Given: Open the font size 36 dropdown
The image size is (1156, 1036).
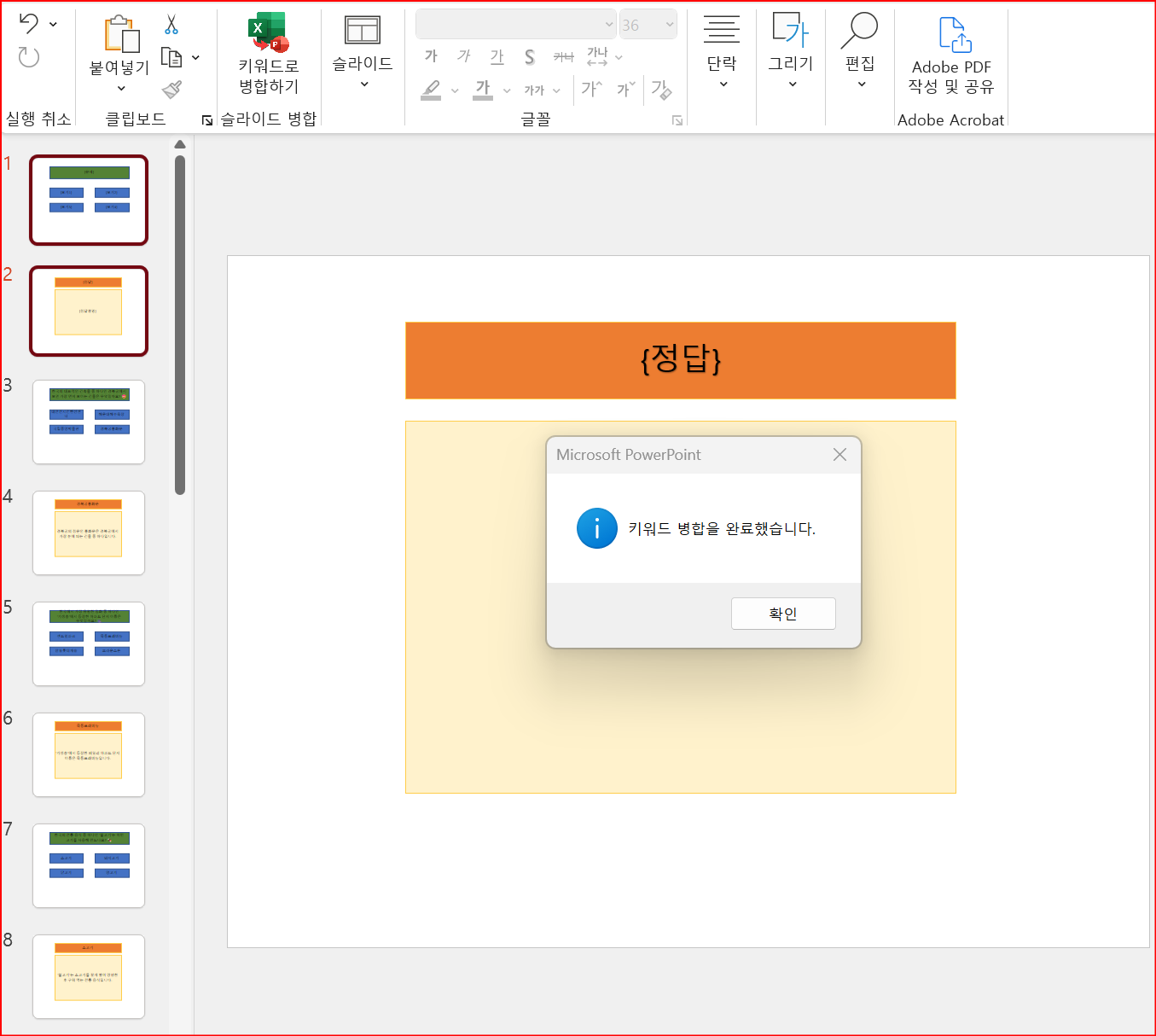Looking at the screenshot, I should pos(670,25).
